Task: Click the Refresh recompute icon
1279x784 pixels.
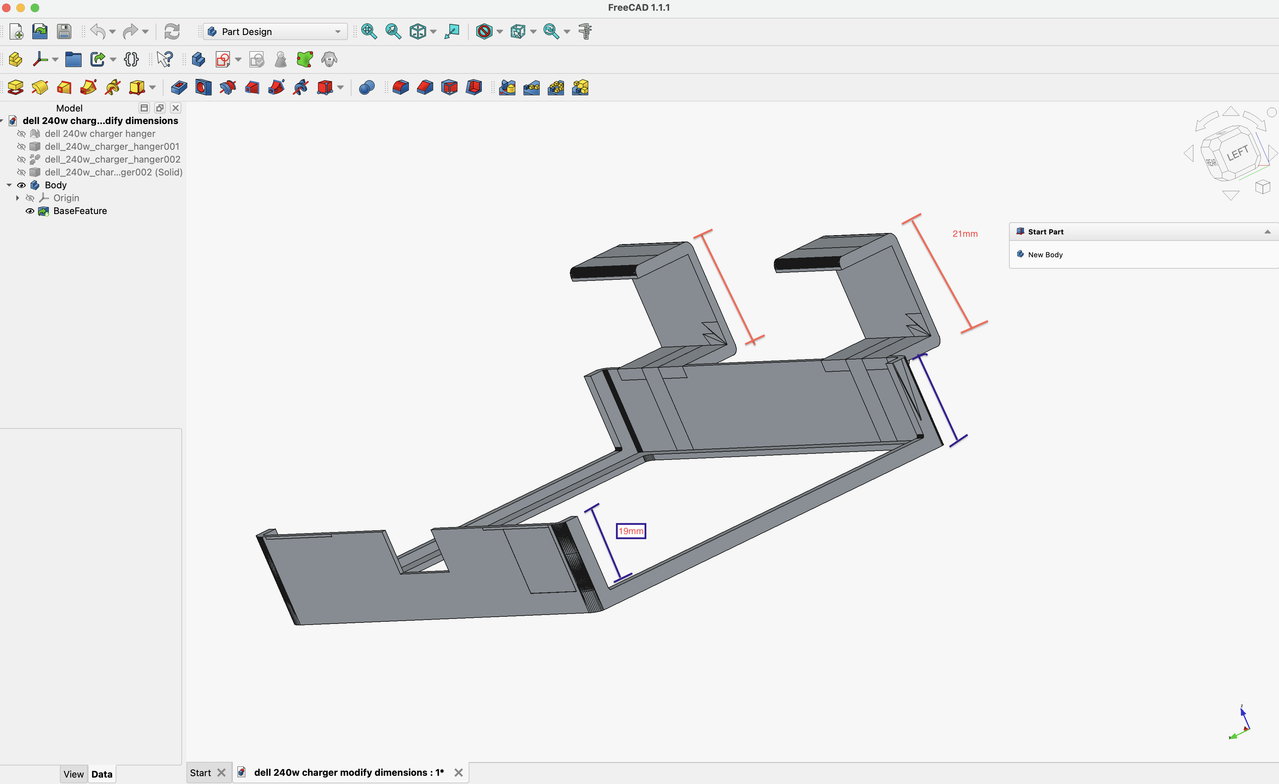Action: pyautogui.click(x=172, y=32)
